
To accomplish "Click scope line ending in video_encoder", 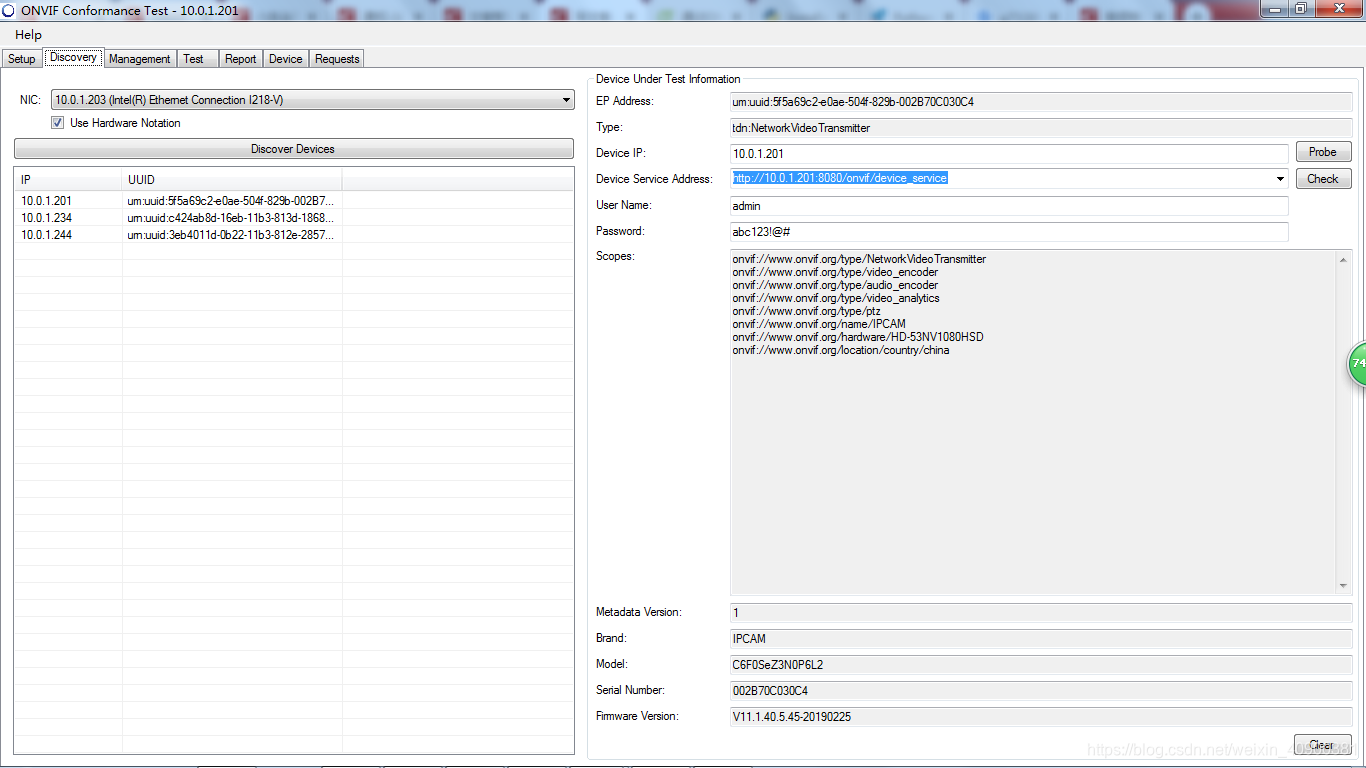I will [x=835, y=272].
